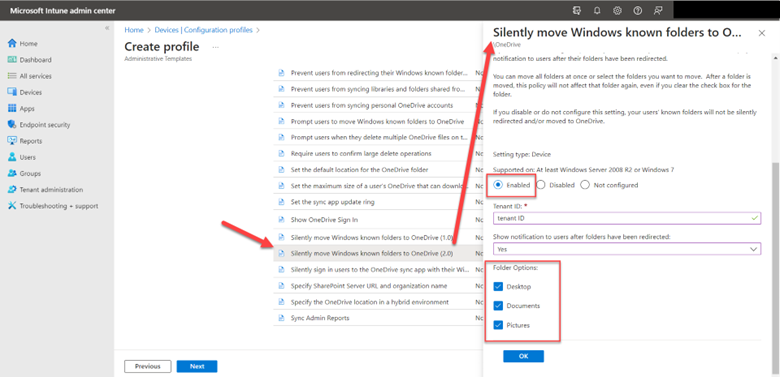The image size is (780, 377).
Task: Click the OK button
Action: (x=523, y=356)
